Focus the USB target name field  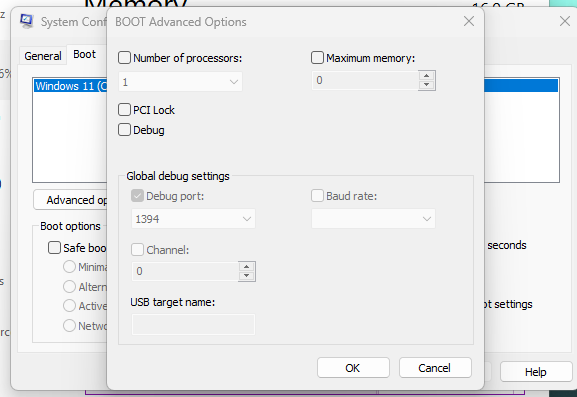tap(193, 324)
